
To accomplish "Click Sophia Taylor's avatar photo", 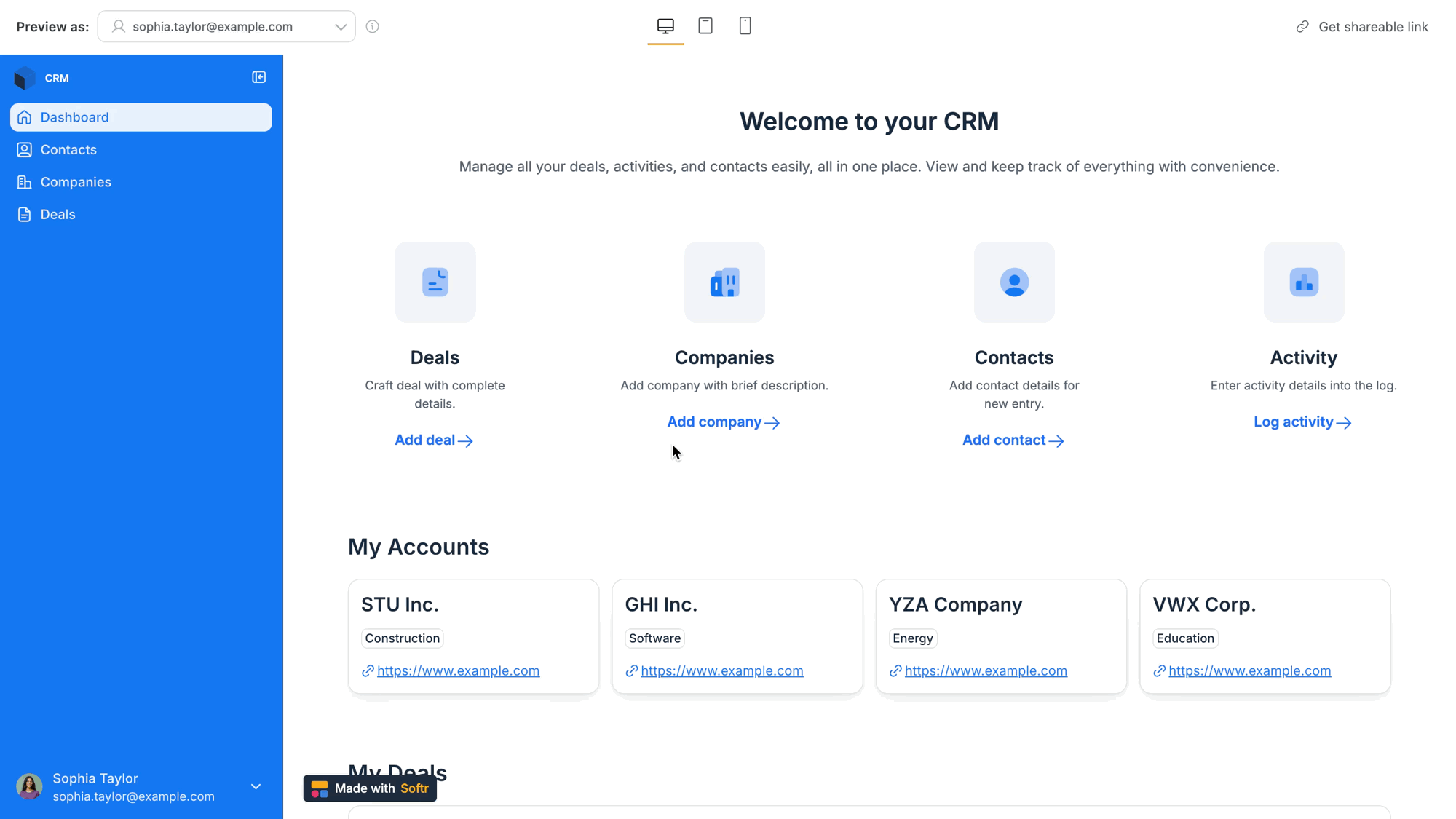I will pyautogui.click(x=29, y=787).
